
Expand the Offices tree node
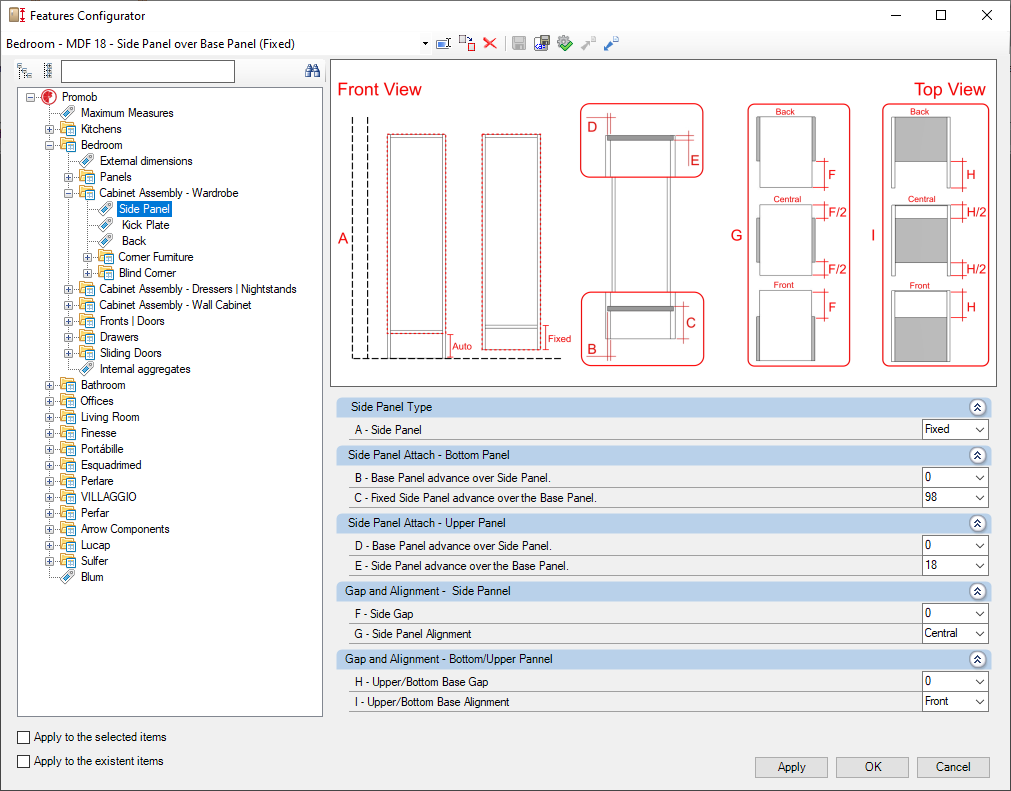[49, 401]
